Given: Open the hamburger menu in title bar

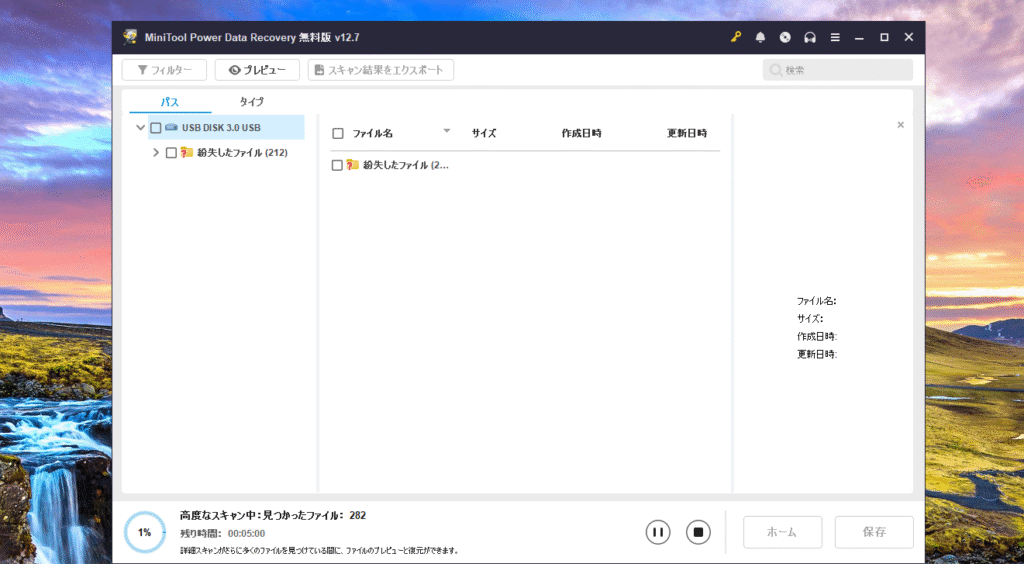Looking at the screenshot, I should (834, 37).
